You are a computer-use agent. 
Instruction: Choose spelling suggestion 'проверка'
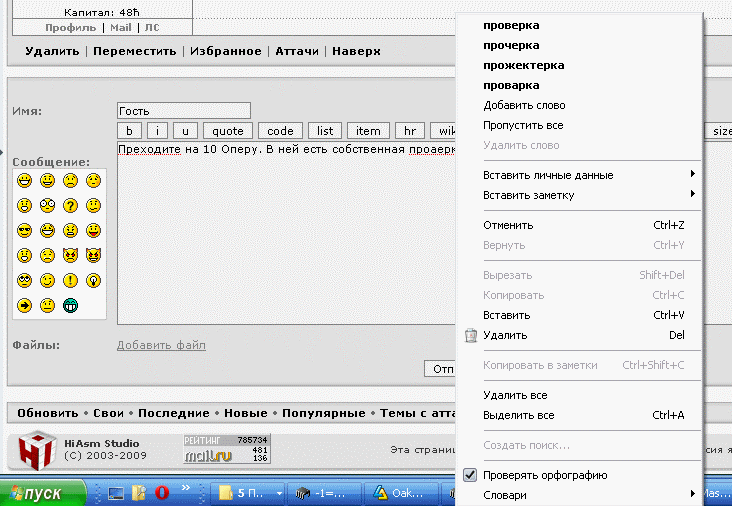(511, 25)
